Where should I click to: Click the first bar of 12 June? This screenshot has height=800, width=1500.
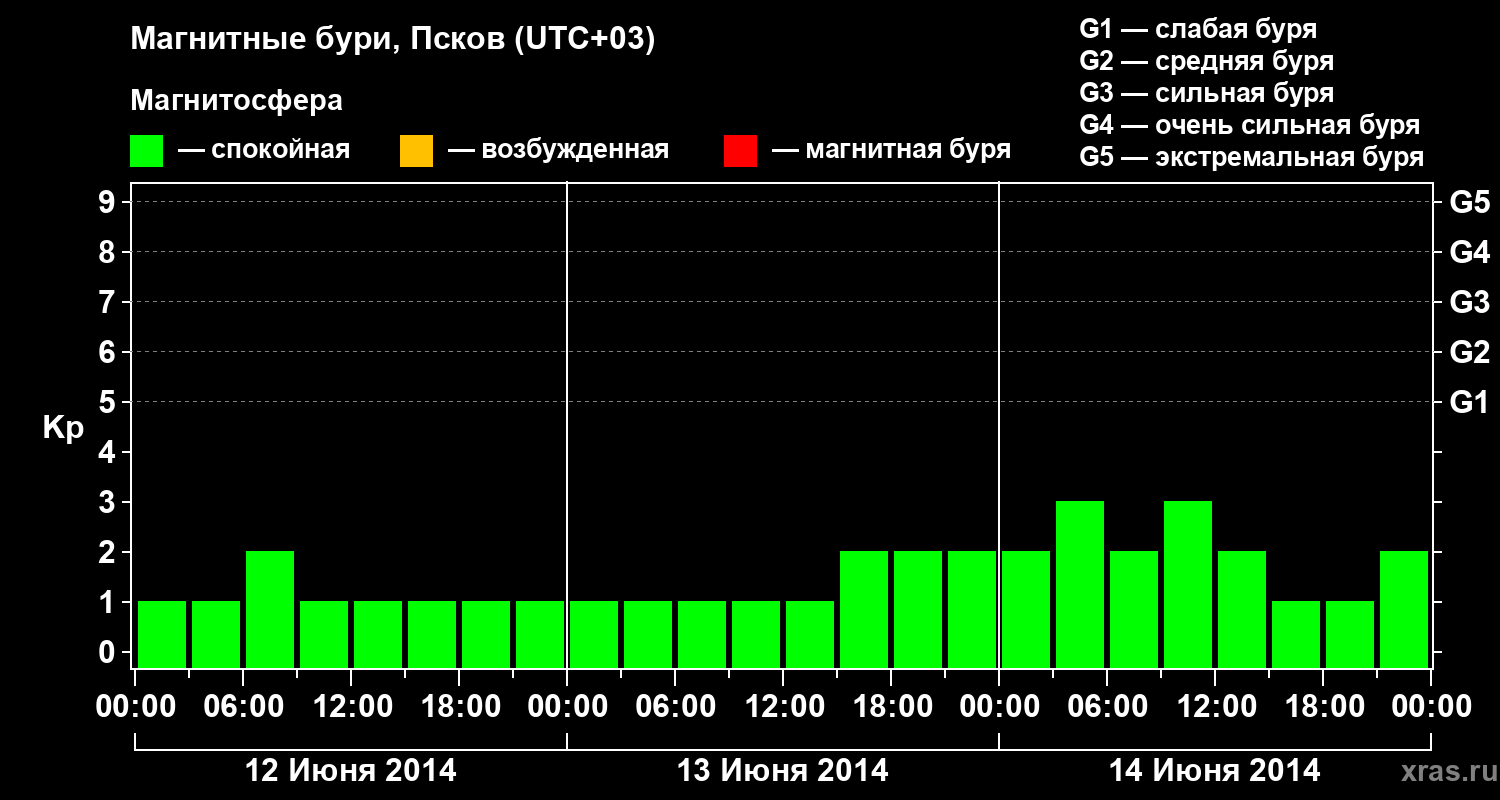coord(162,634)
